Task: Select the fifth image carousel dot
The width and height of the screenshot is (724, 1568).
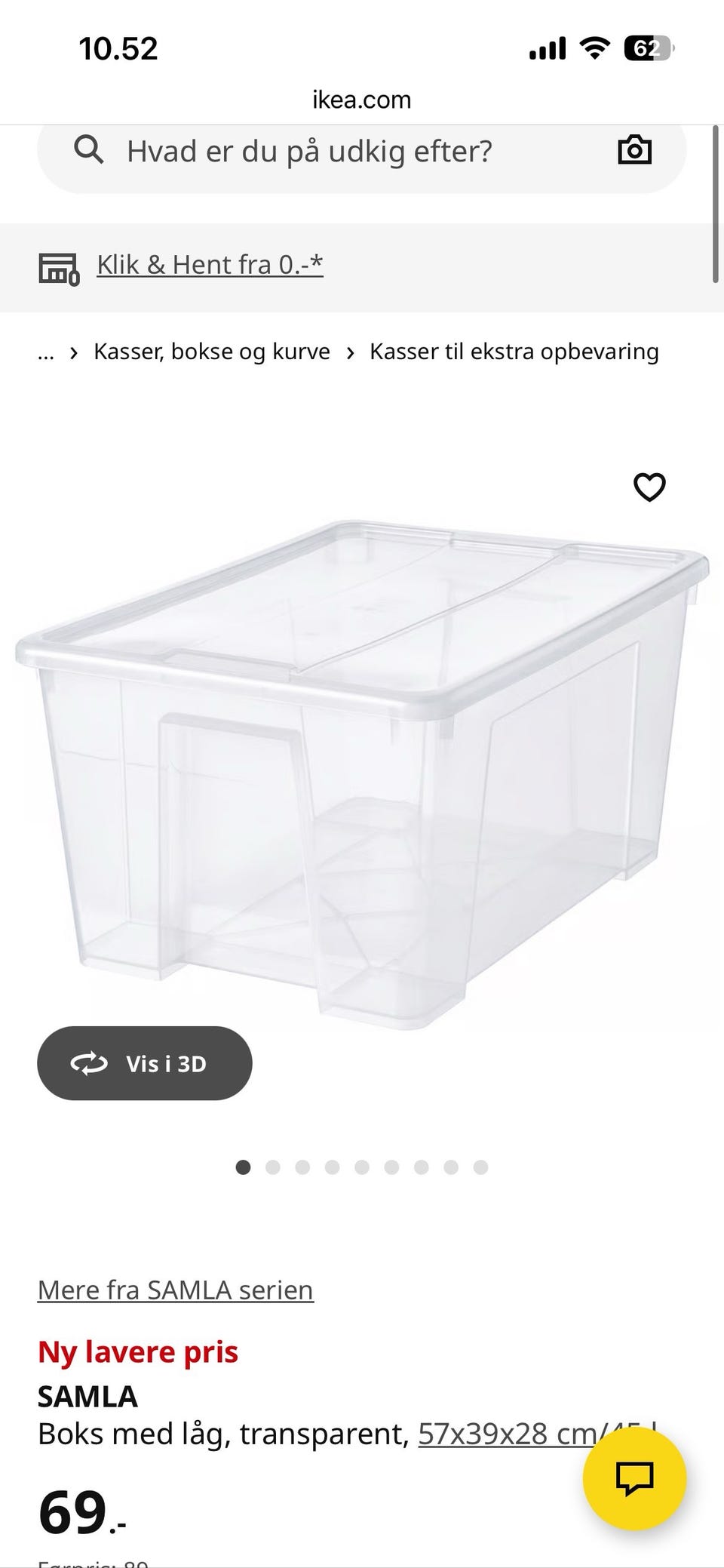Action: click(362, 1167)
